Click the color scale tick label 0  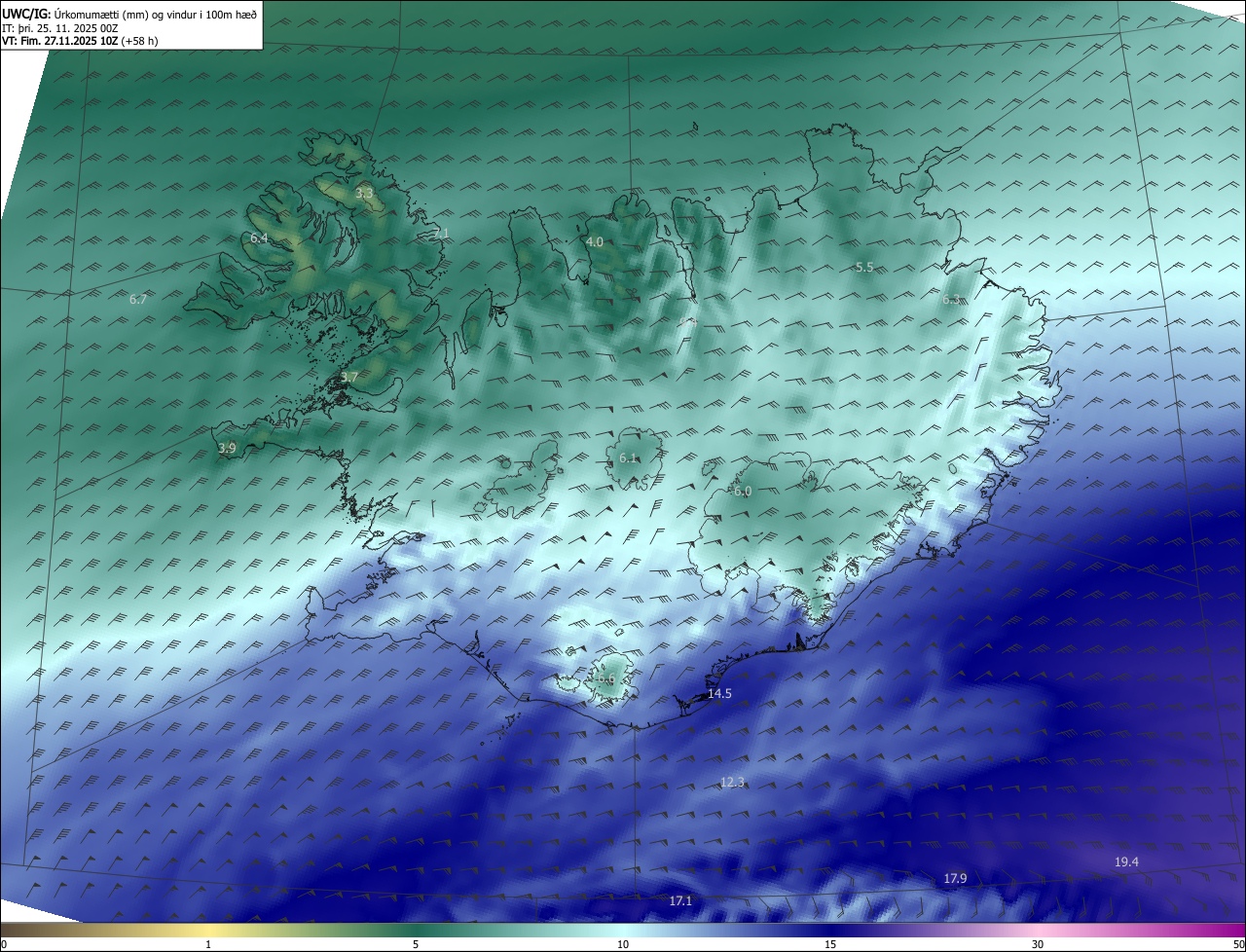4,944
